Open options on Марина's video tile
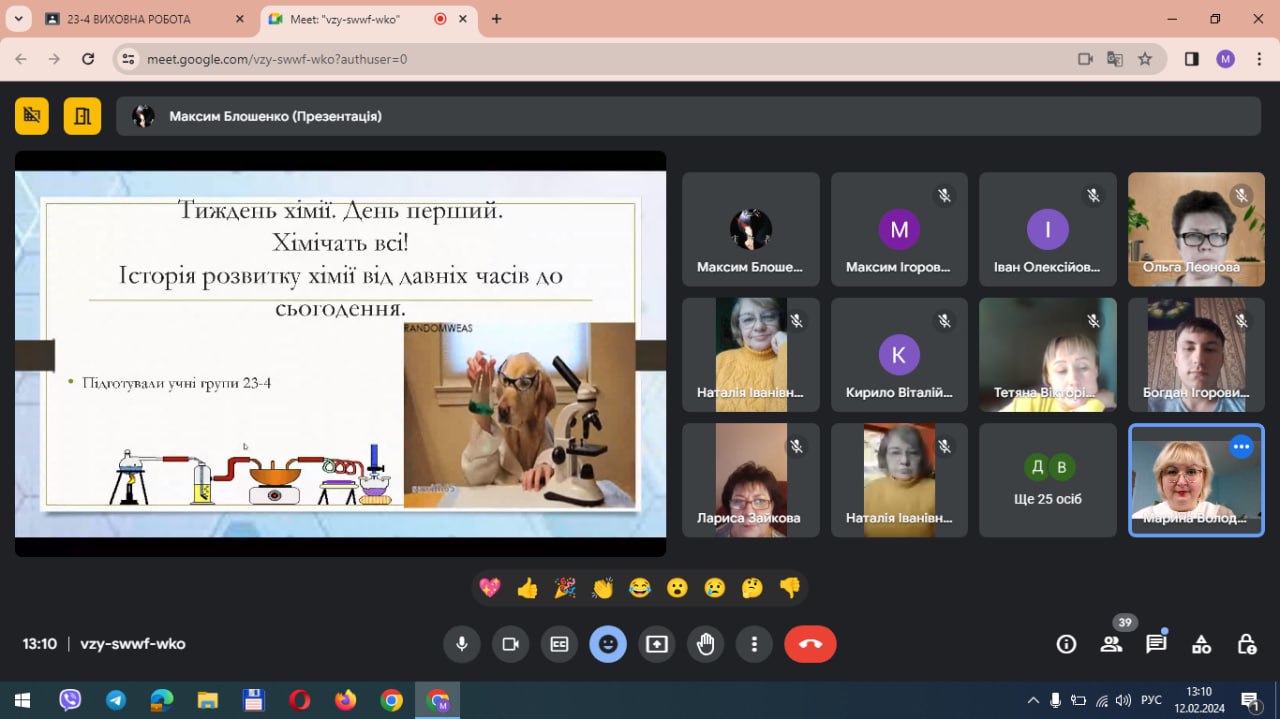 click(1241, 446)
